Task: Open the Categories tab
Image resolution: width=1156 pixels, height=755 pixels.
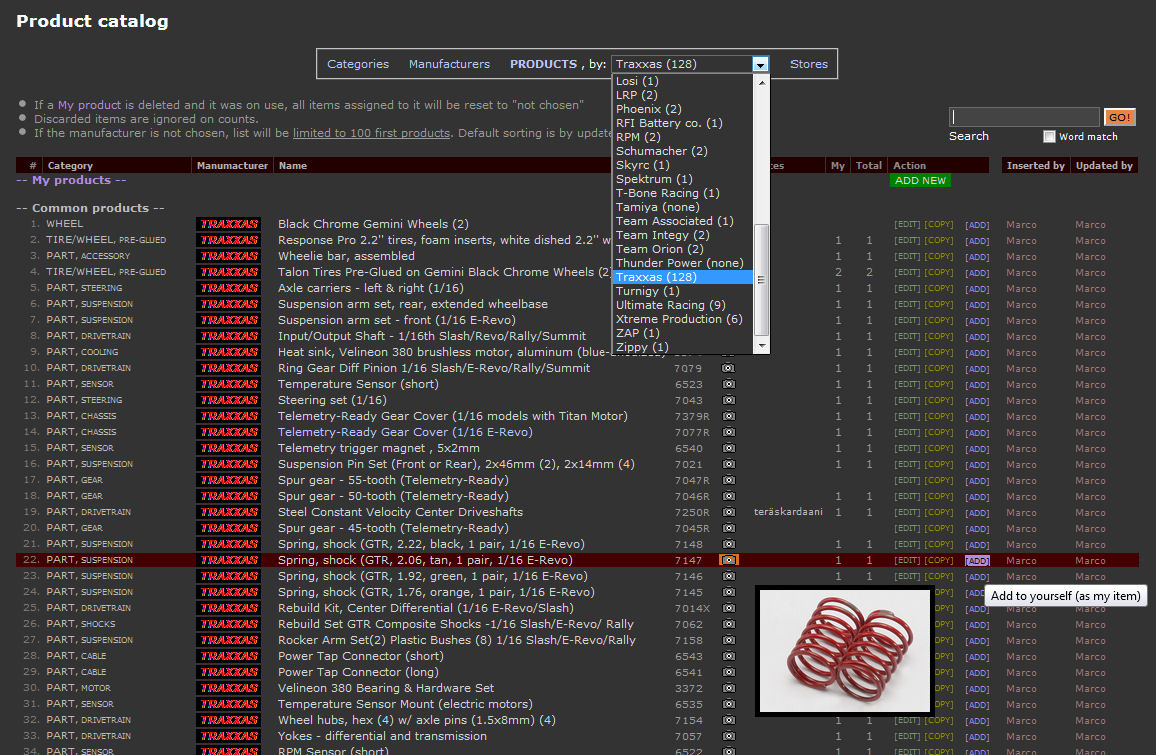Action: (358, 64)
